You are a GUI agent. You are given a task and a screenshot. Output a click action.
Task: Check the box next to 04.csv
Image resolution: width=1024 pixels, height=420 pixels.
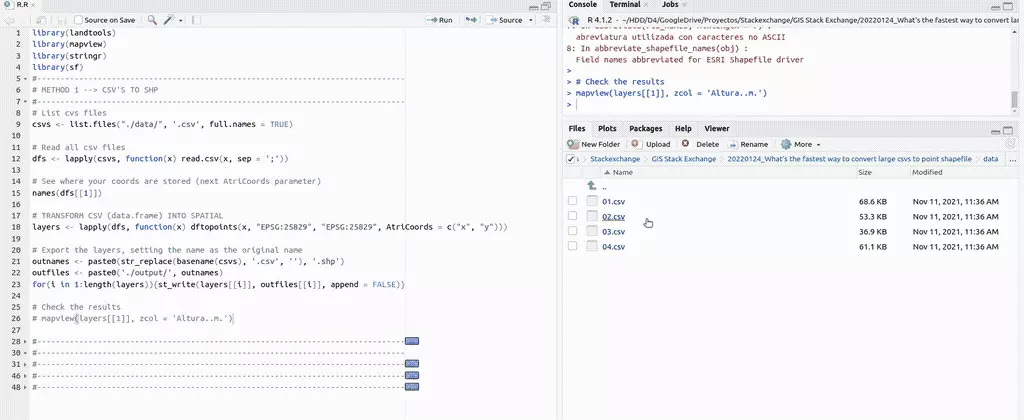[573, 246]
